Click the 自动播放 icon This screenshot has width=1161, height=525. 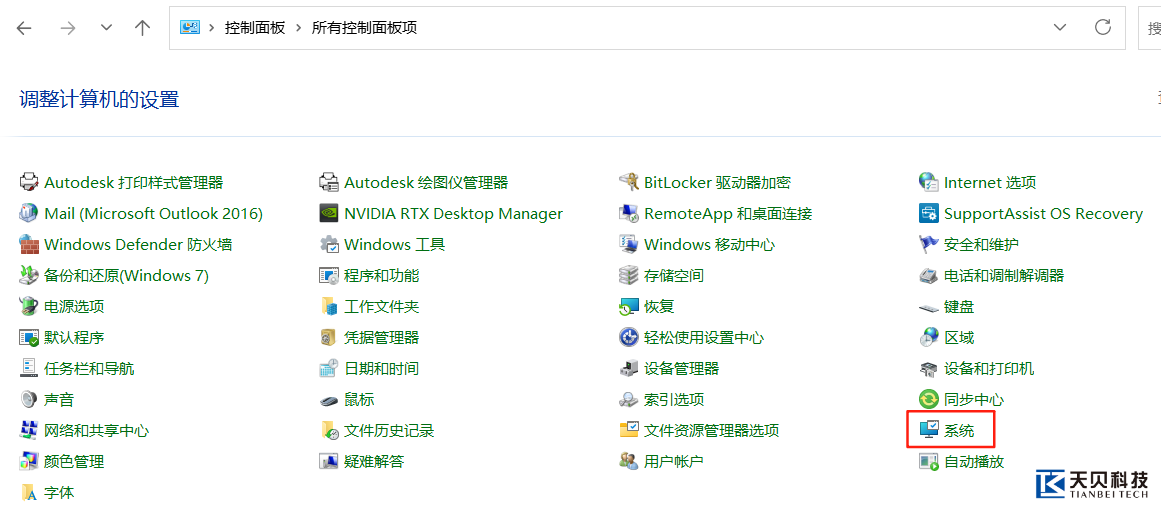pos(929,461)
